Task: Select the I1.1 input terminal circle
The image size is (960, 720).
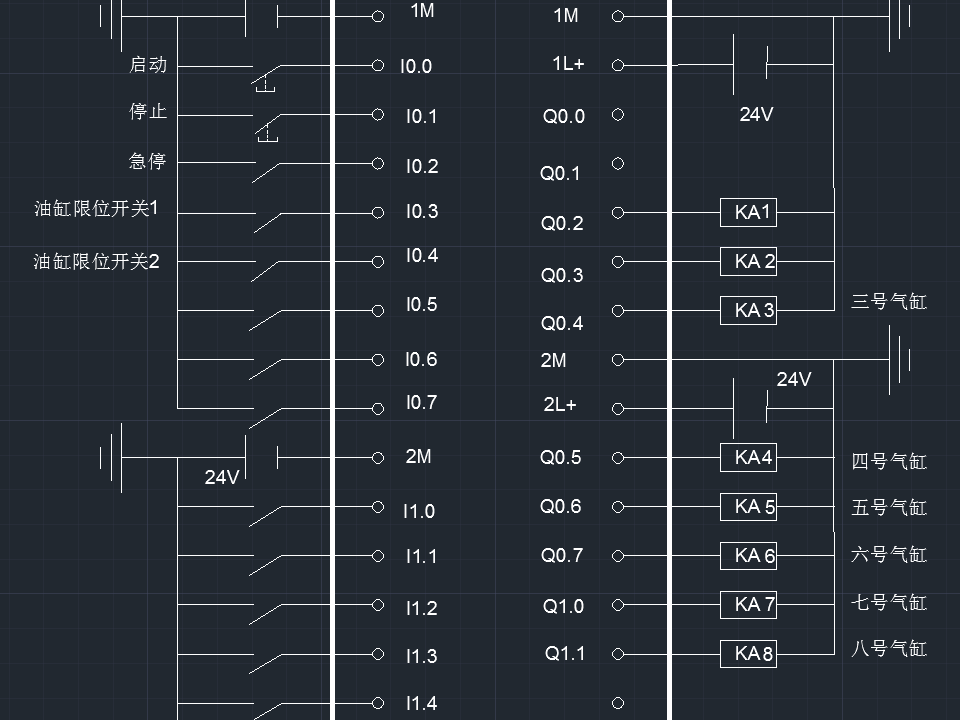Action: [378, 556]
